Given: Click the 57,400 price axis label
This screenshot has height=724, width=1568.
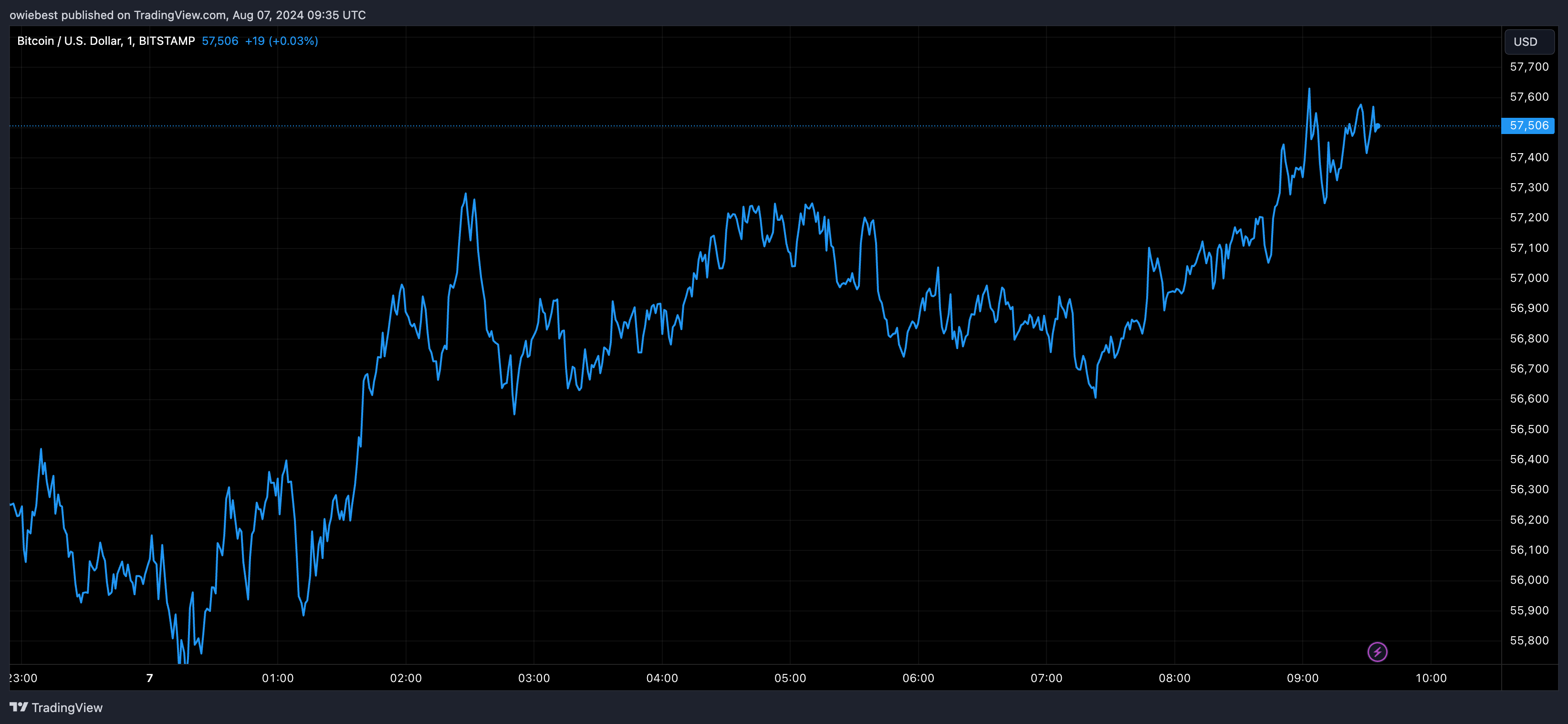Looking at the screenshot, I should (1529, 157).
